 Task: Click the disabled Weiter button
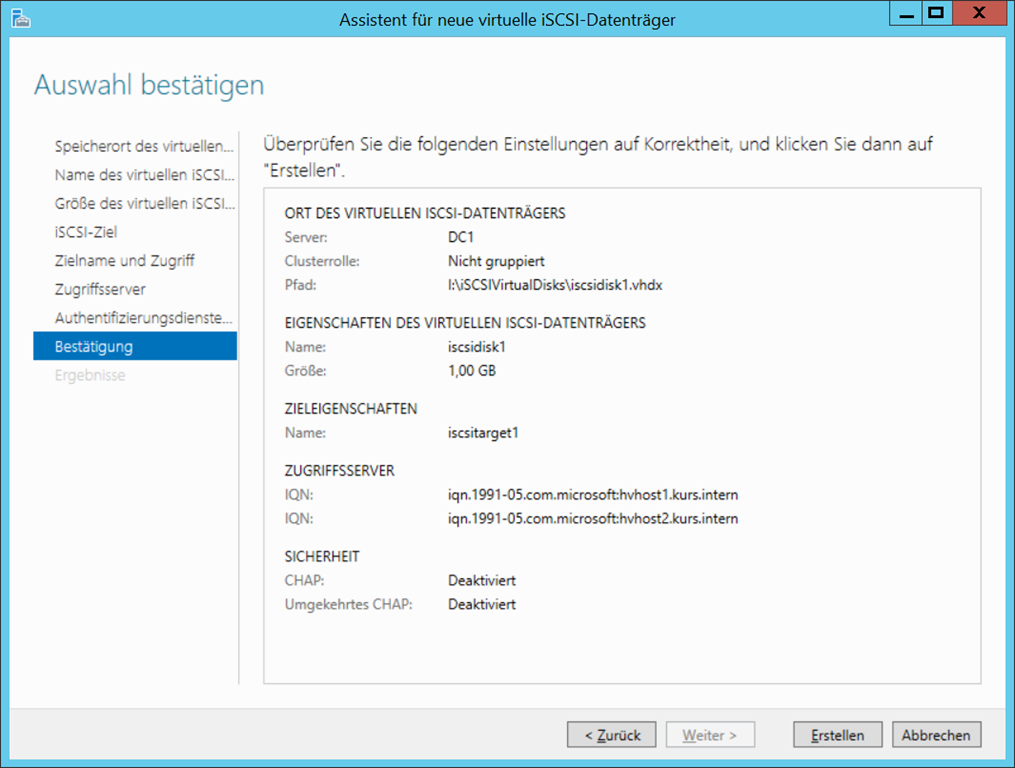tap(709, 735)
